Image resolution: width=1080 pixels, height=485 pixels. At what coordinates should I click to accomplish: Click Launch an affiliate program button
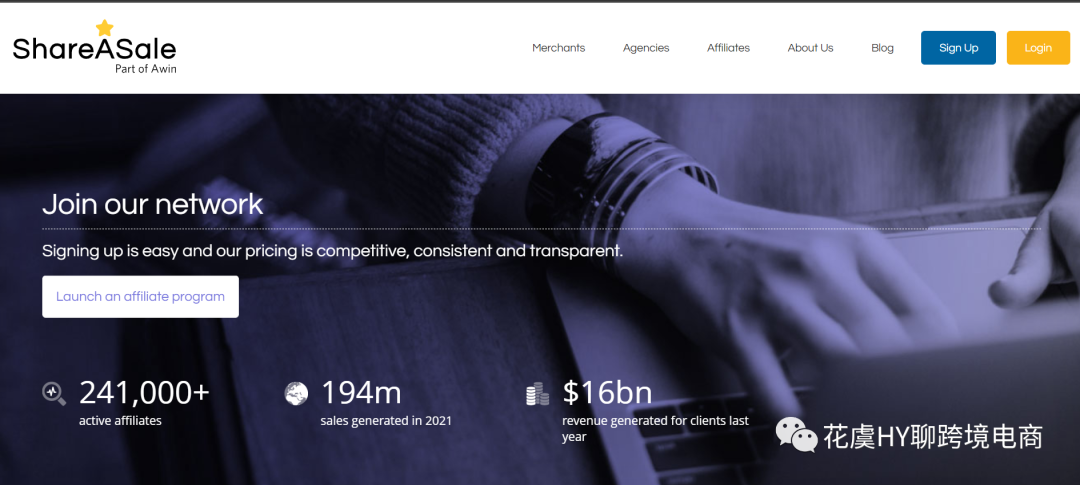(x=140, y=297)
